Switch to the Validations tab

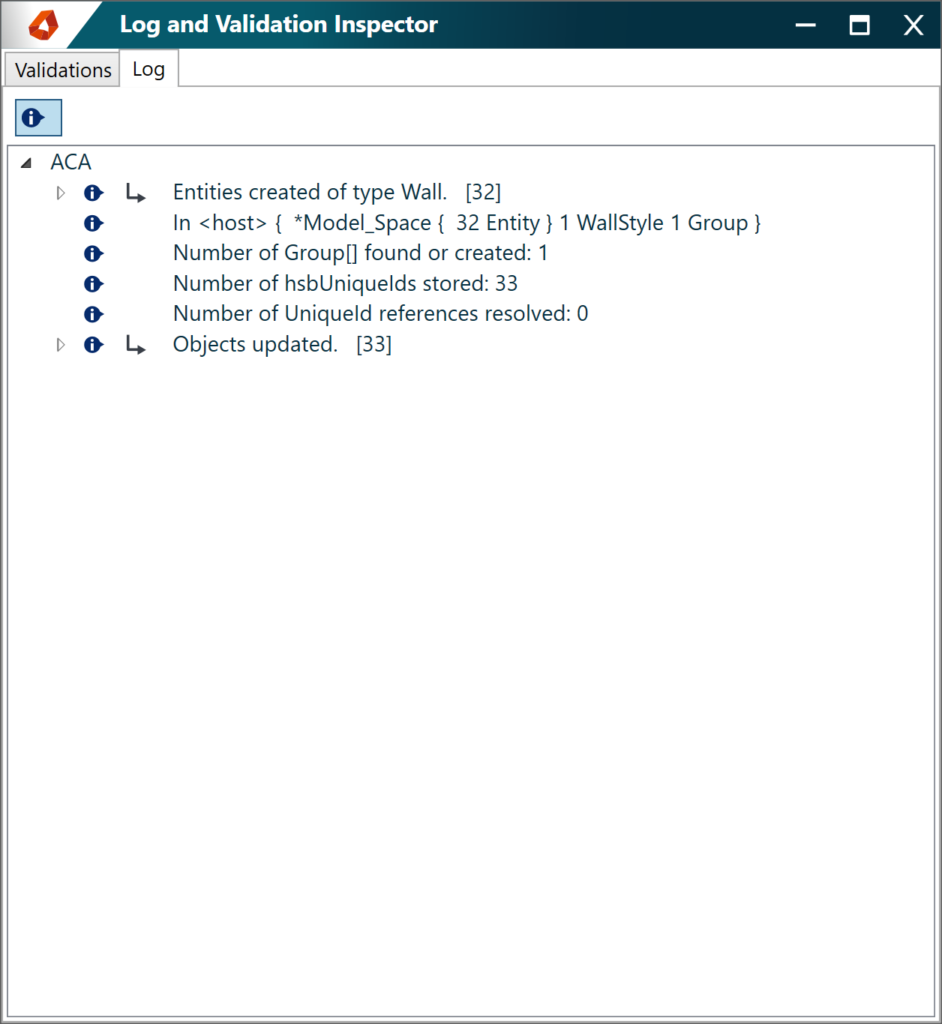63,70
